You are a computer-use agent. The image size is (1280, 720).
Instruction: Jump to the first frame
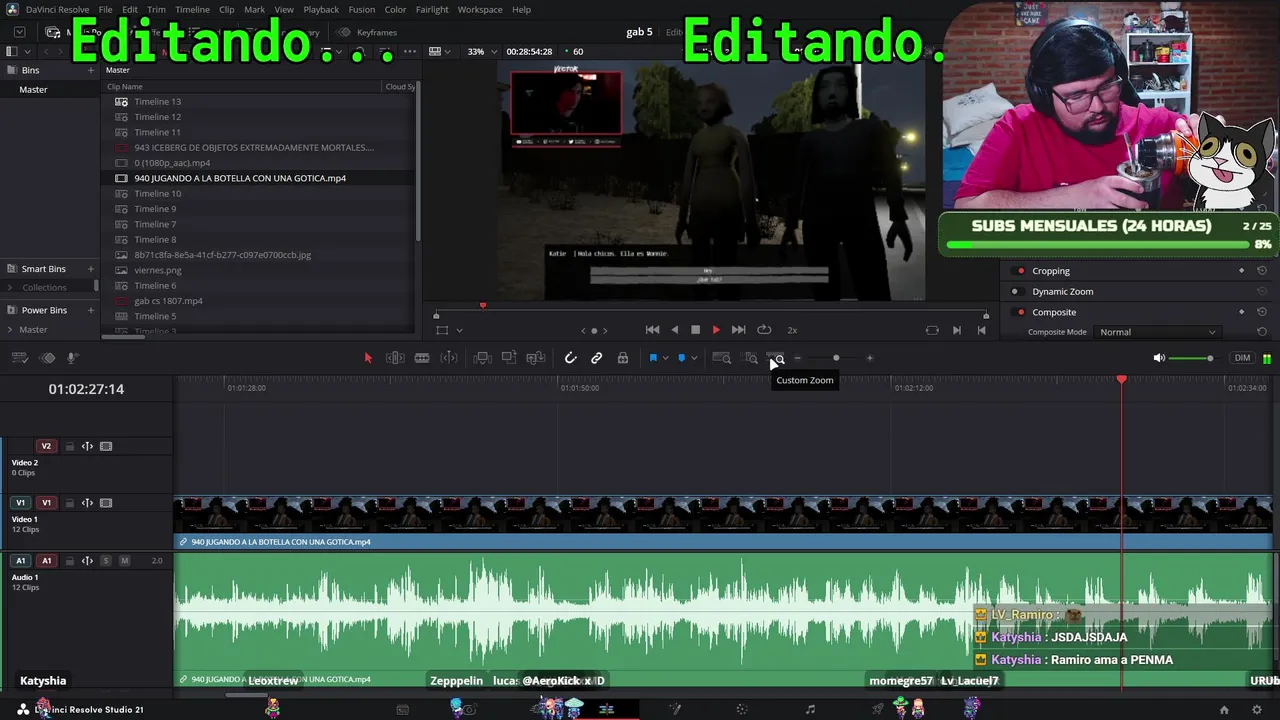coord(652,330)
